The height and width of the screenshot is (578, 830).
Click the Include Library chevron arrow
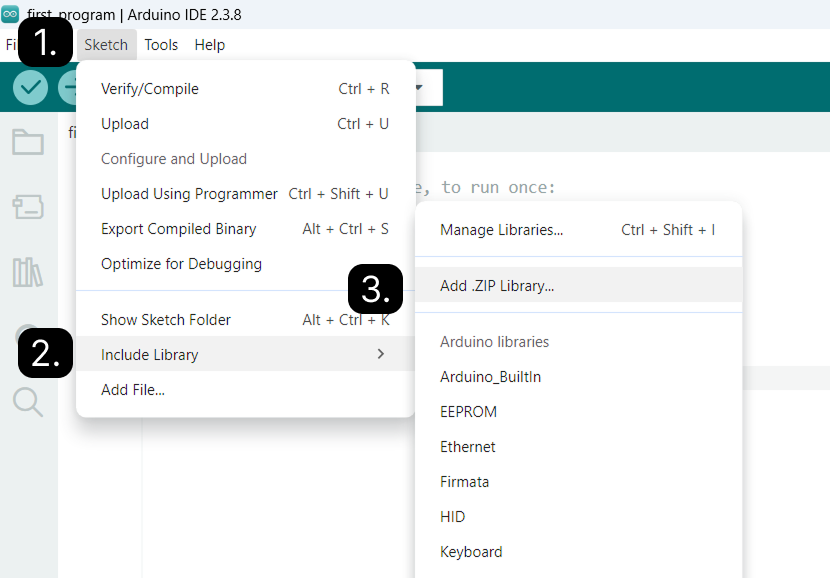coord(381,354)
